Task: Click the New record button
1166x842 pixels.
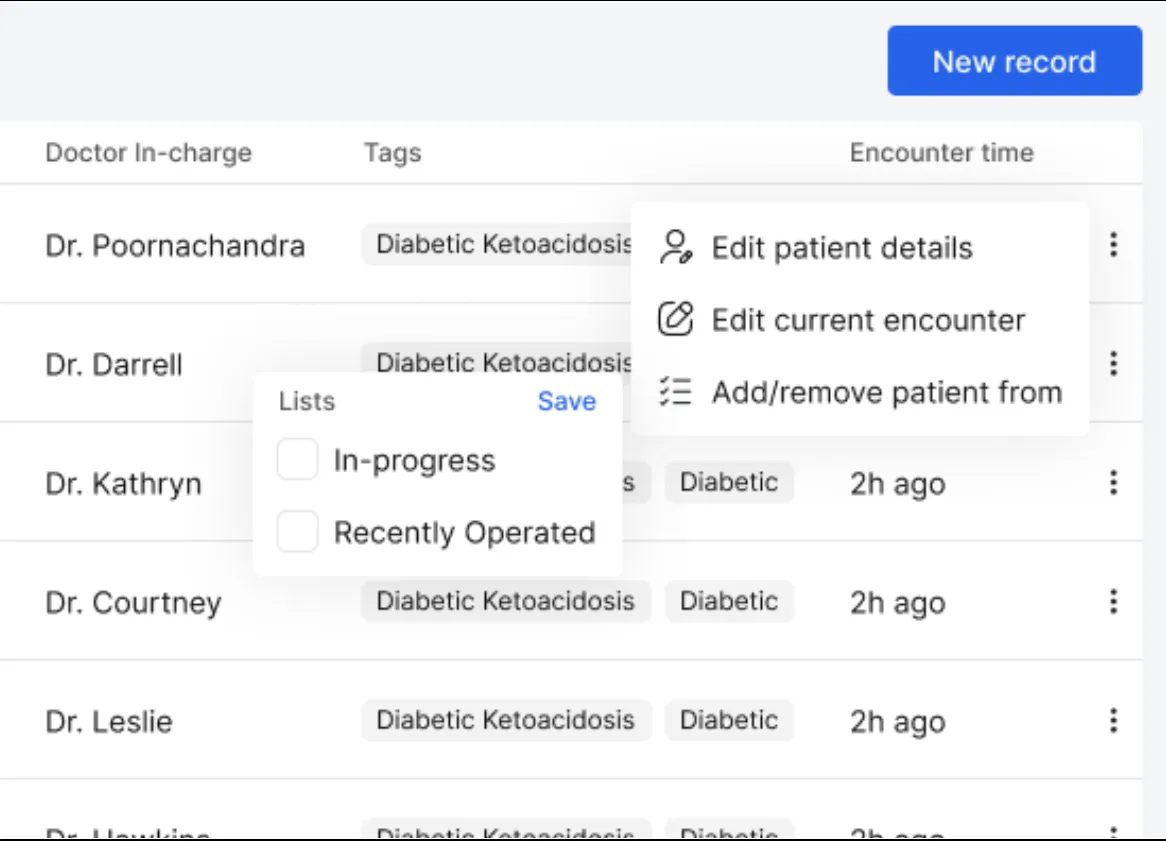Action: click(x=1014, y=61)
